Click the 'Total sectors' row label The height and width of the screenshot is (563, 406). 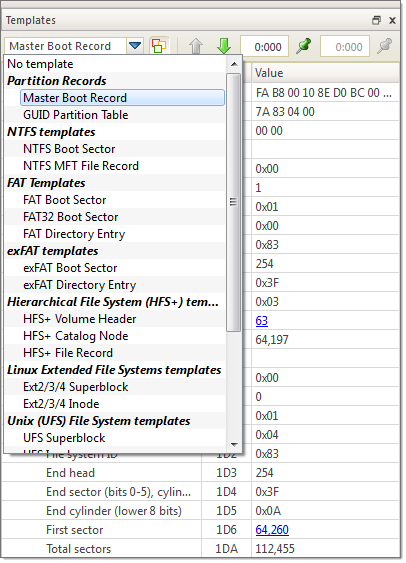79,549
